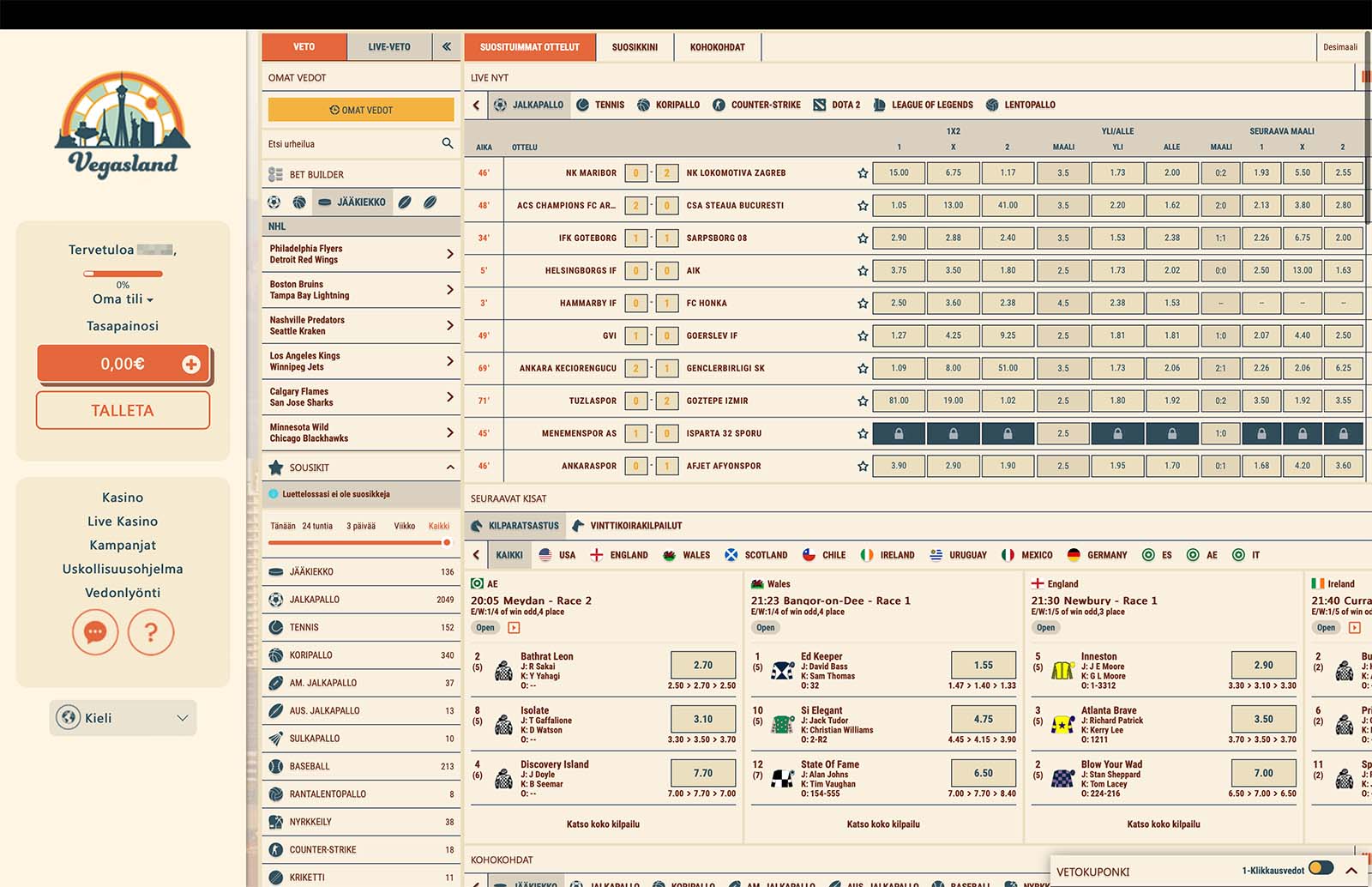The height and width of the screenshot is (887, 1372).
Task: Switch to the Live-Veto tab
Action: click(x=389, y=47)
